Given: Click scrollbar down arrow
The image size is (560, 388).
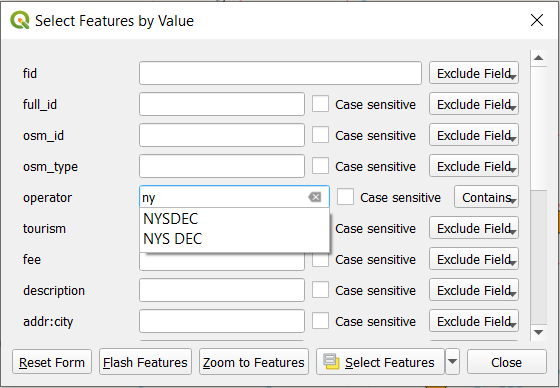Looking at the screenshot, I should 539,332.
